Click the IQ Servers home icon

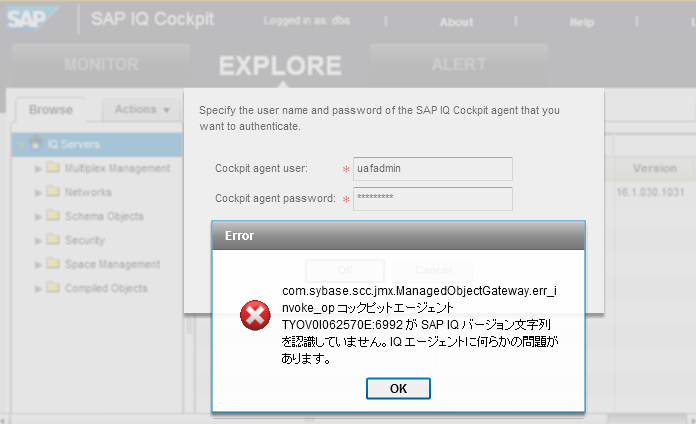[36, 143]
